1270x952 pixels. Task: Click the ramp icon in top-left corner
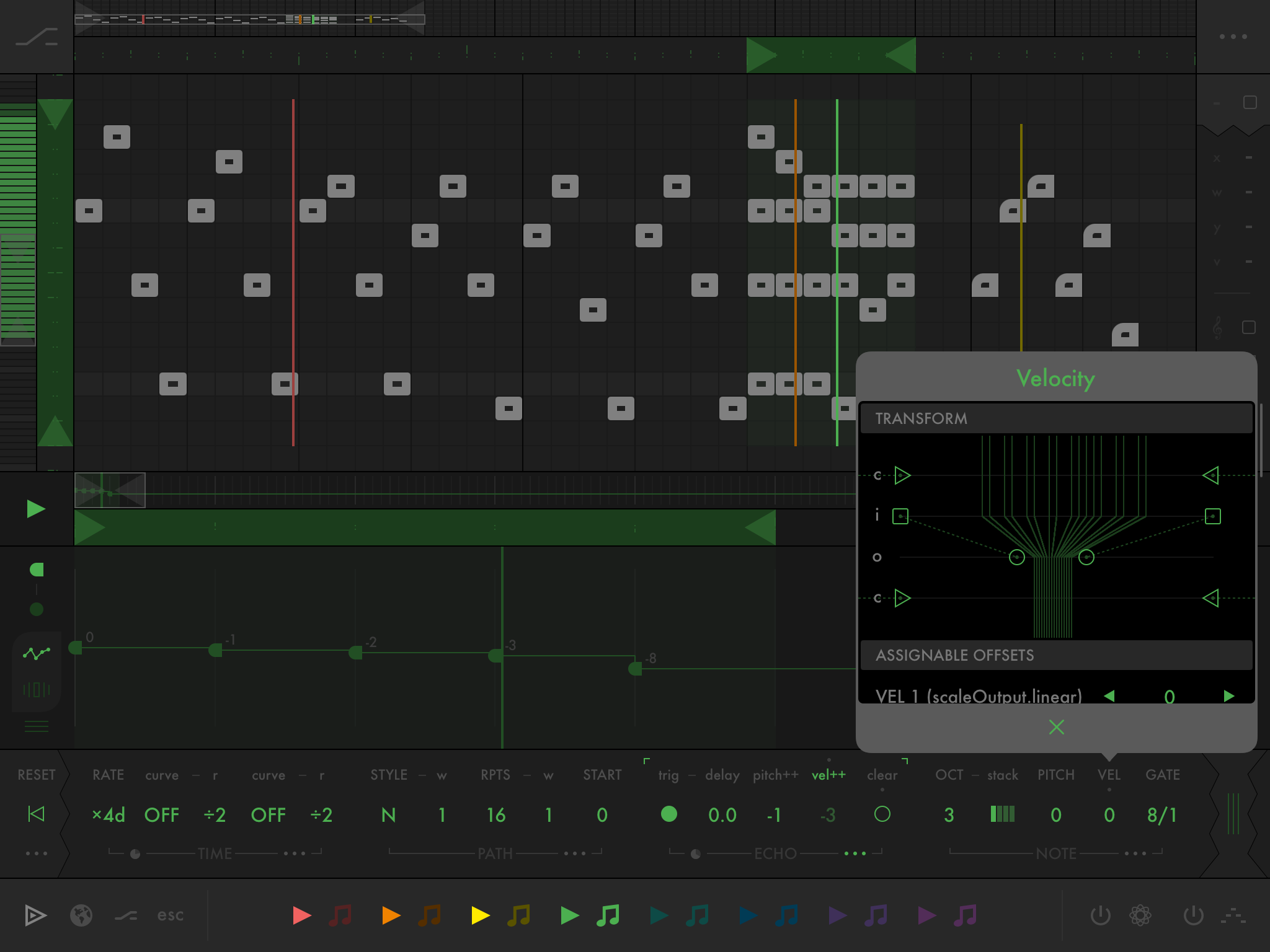coord(37,37)
